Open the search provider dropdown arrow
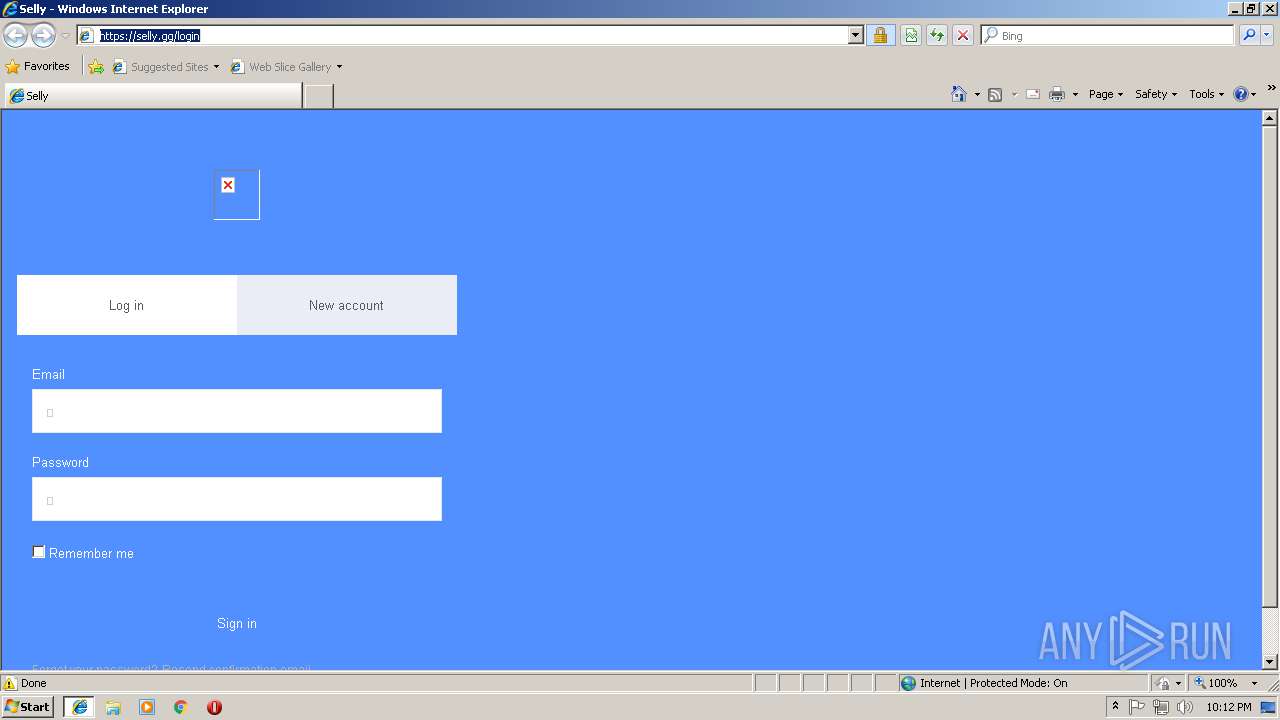The height and width of the screenshot is (720, 1280). [1268, 35]
